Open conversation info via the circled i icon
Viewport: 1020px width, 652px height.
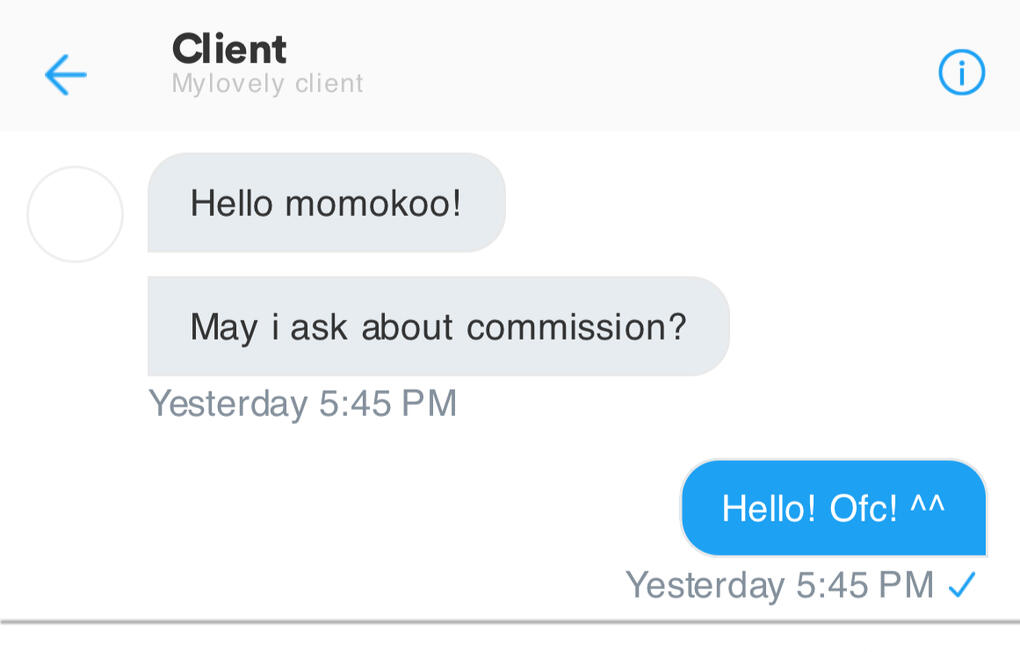961,73
